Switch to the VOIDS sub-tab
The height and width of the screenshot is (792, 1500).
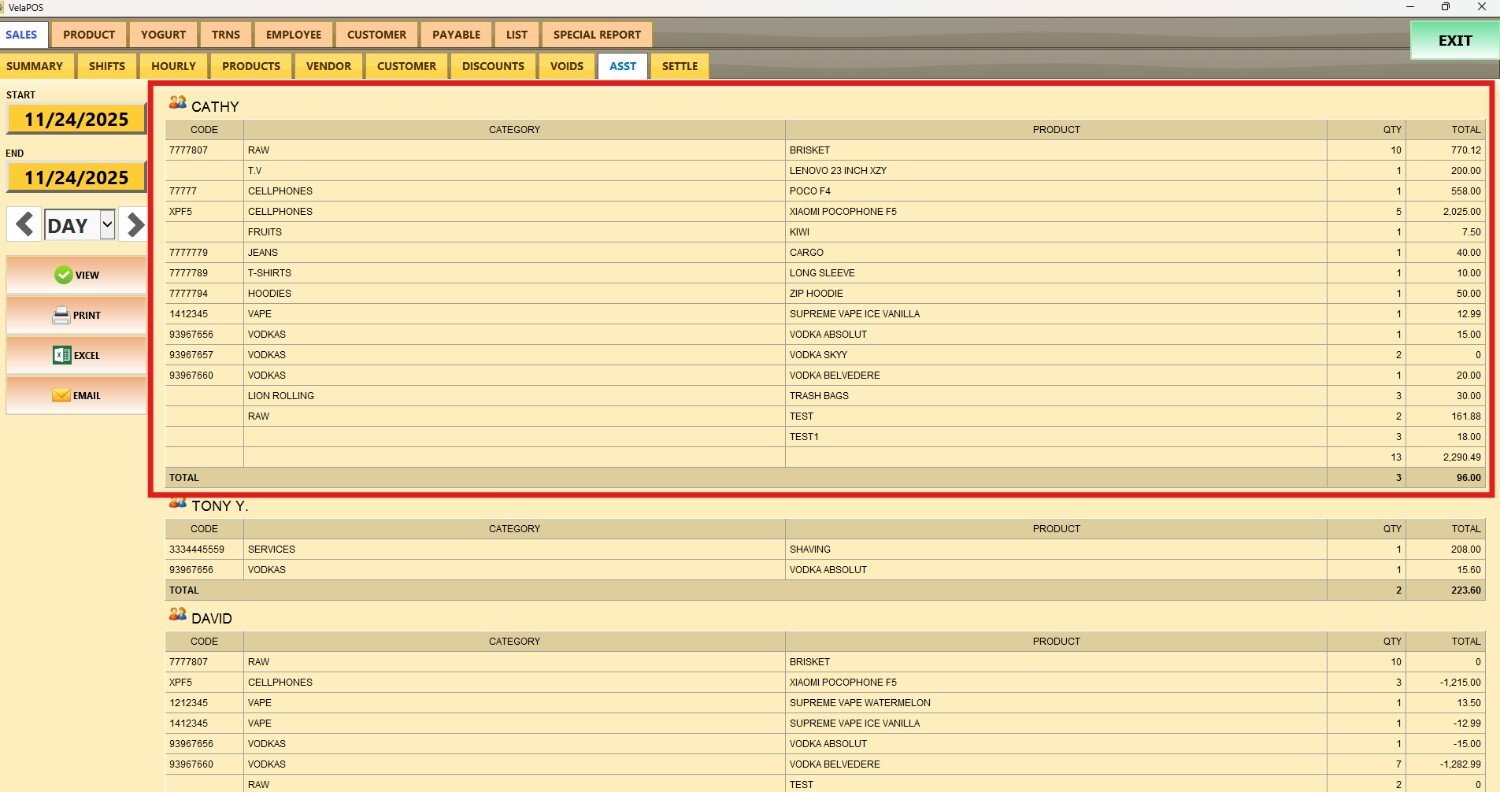point(567,66)
